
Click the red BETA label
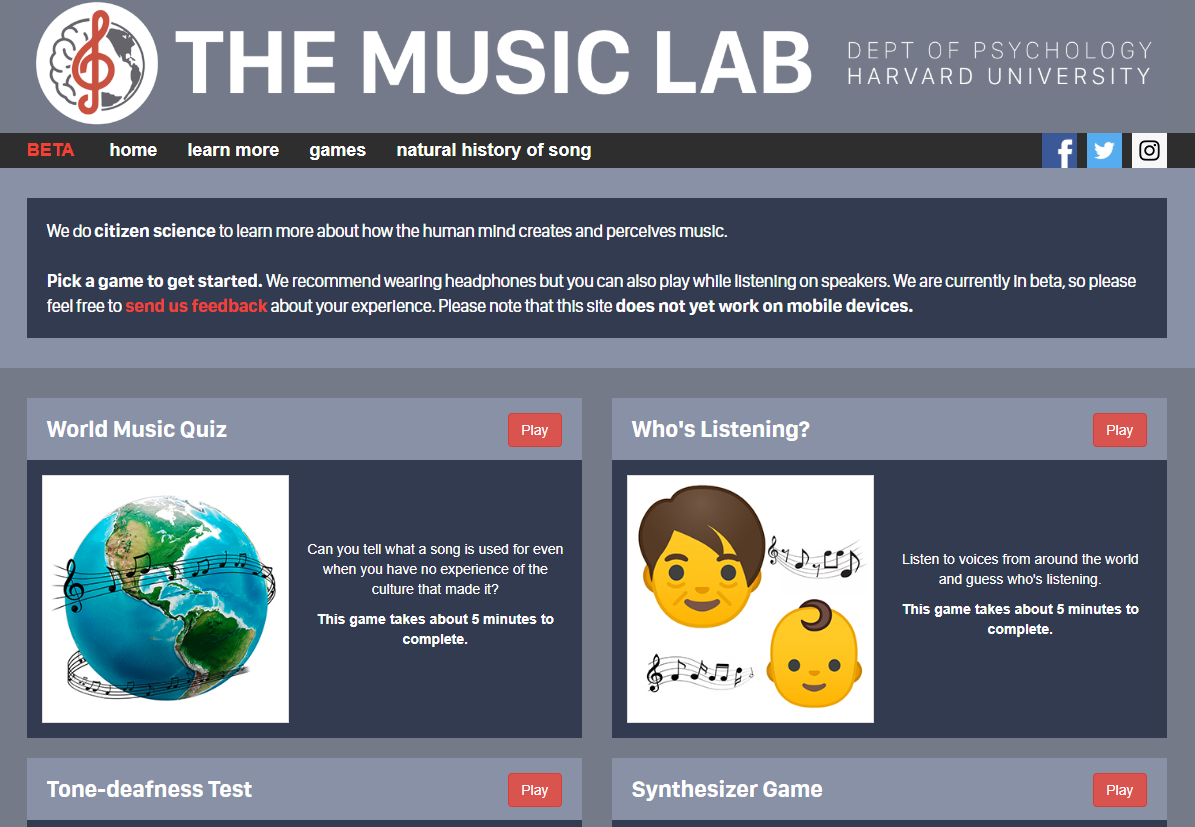point(50,150)
